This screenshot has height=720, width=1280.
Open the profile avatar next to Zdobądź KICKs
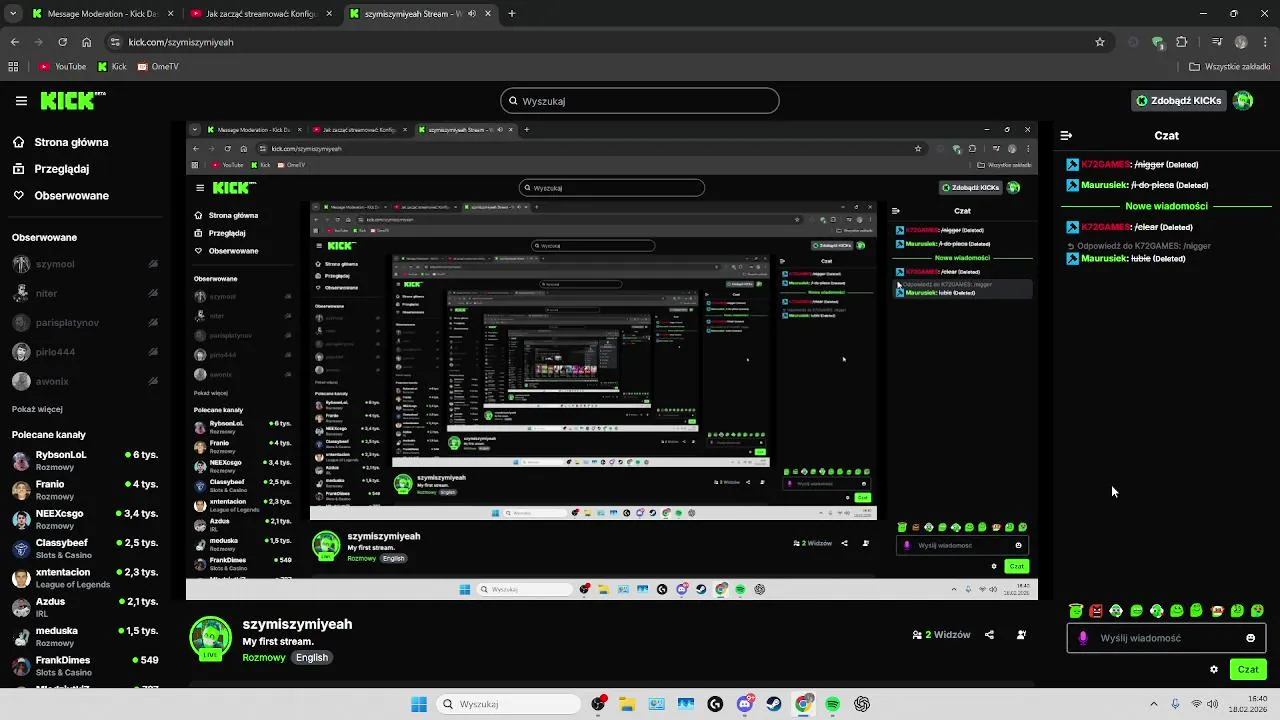point(1243,100)
